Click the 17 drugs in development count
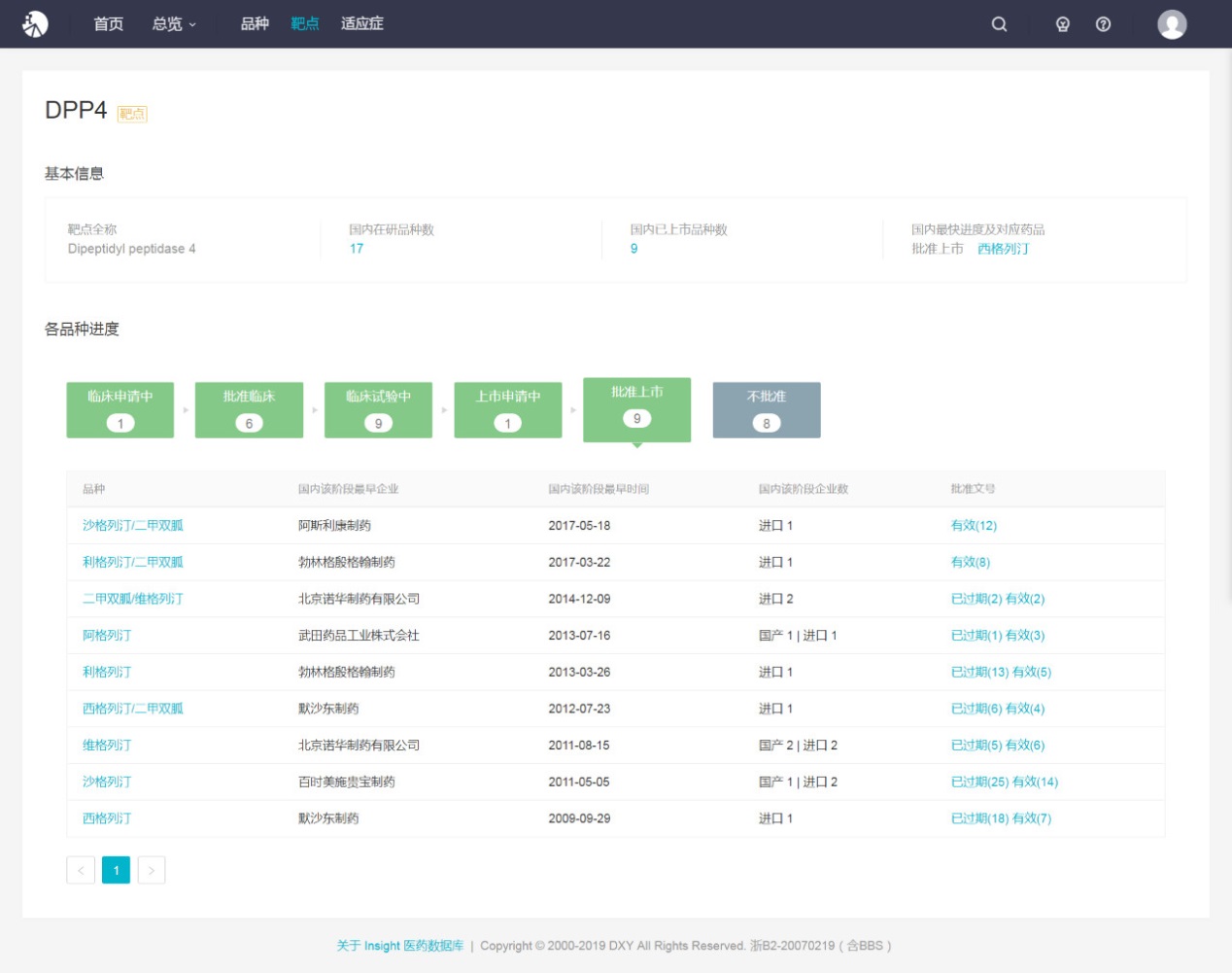 (x=357, y=249)
